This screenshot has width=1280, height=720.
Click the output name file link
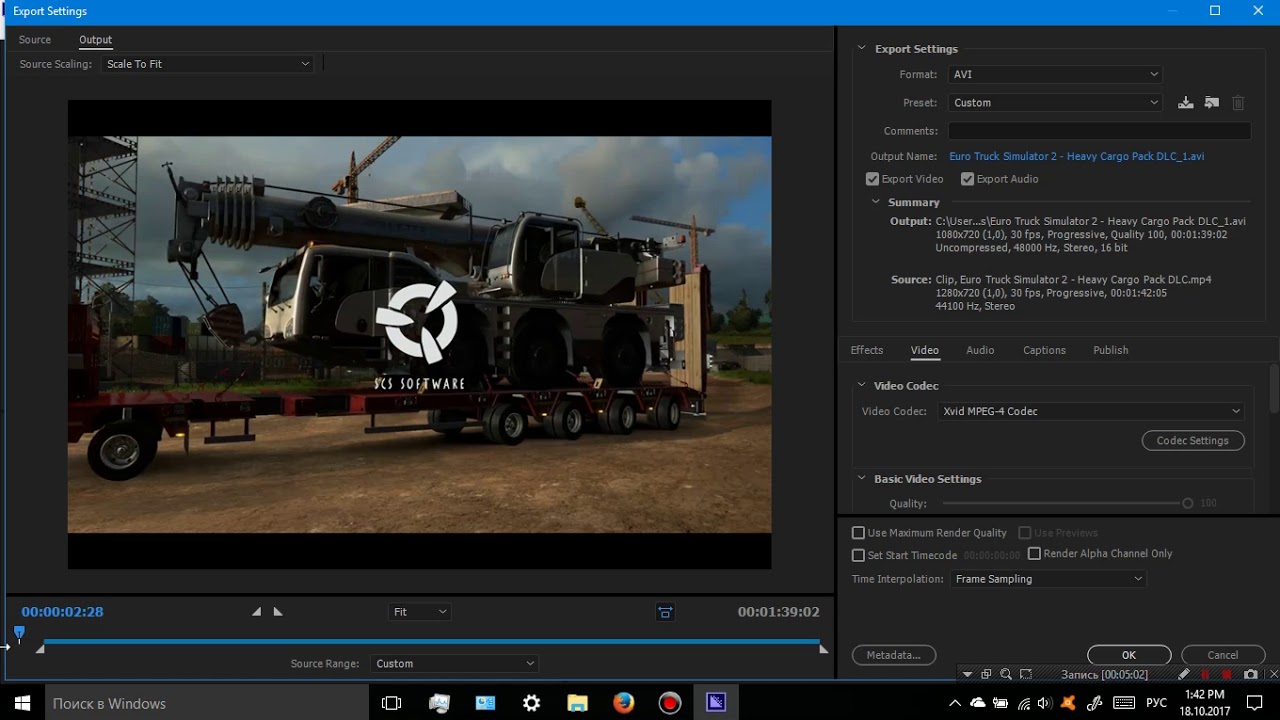[x=1077, y=156]
